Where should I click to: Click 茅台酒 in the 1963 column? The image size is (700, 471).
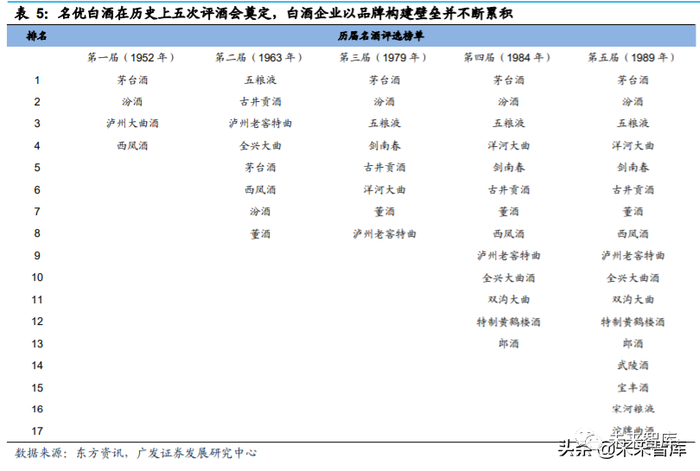(x=260, y=167)
